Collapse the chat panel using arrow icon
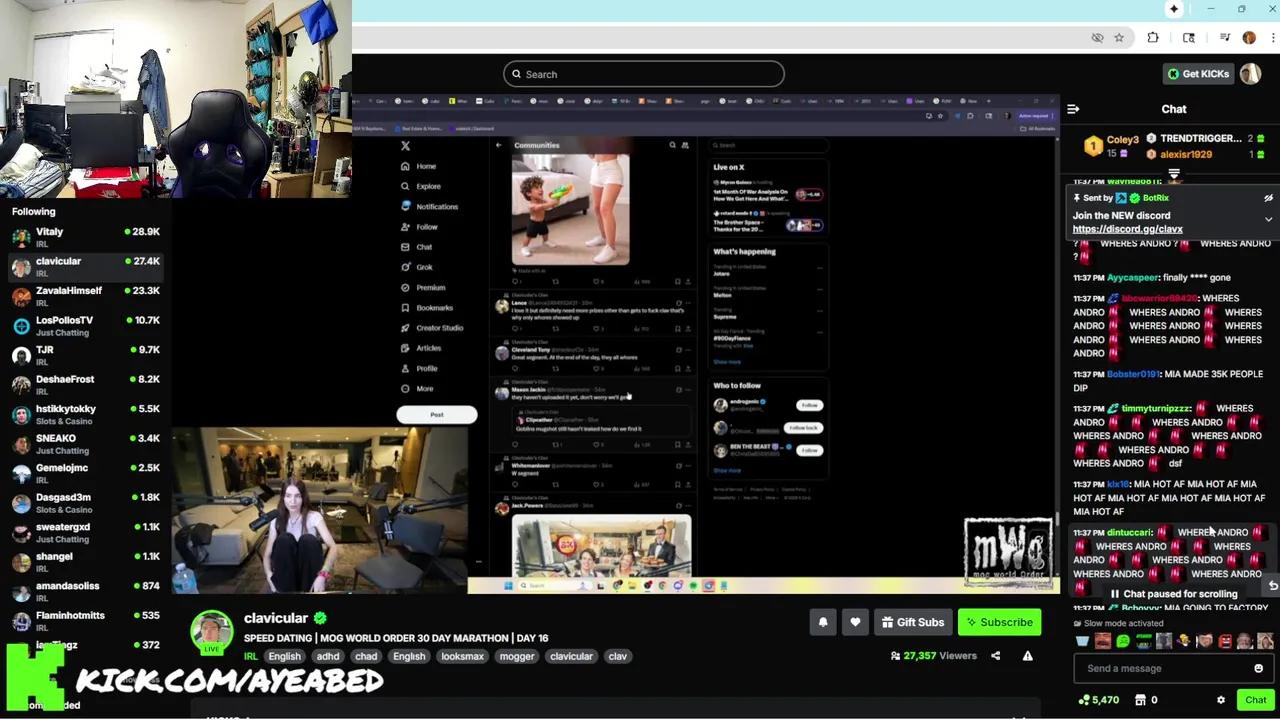 [1073, 109]
